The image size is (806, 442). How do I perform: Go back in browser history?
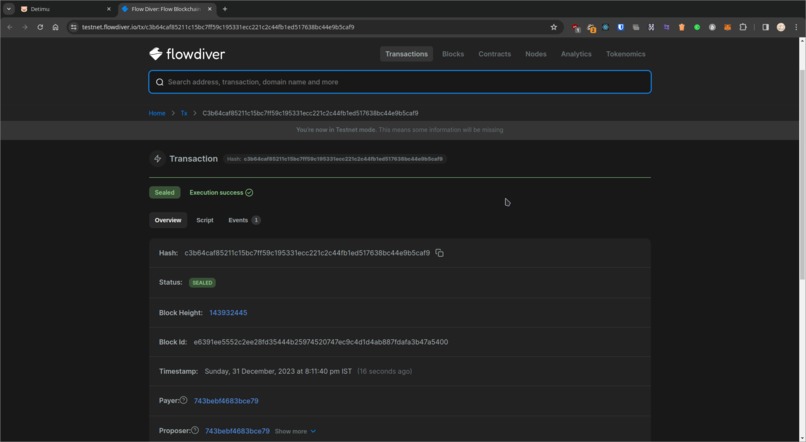coord(10,27)
